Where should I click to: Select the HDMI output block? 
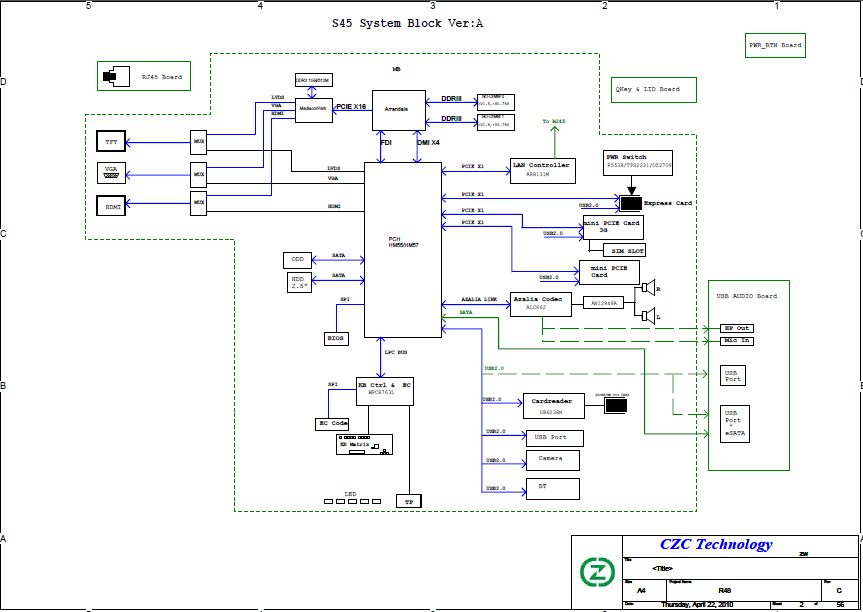click(111, 205)
